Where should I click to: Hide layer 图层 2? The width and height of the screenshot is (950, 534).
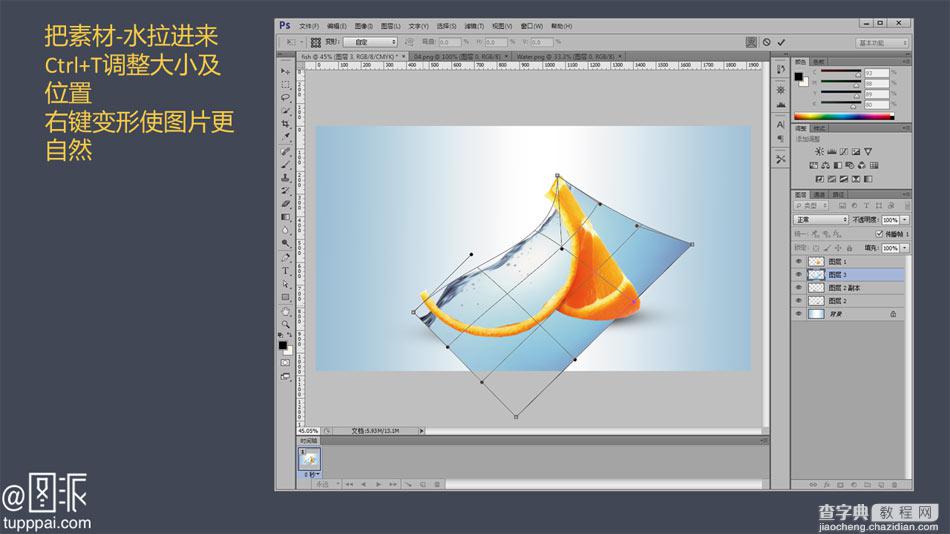pyautogui.click(x=799, y=301)
